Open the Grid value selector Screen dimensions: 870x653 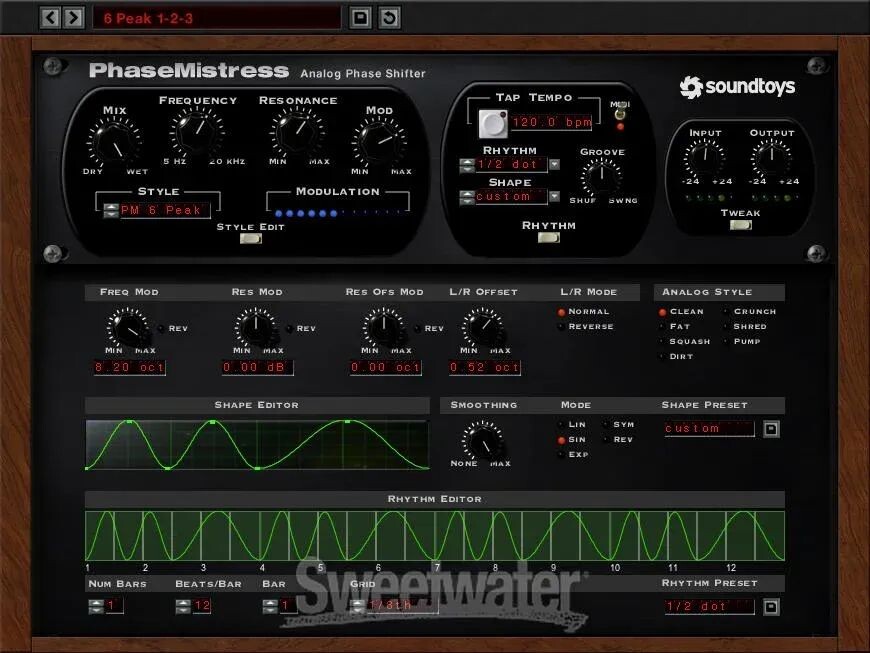coord(357,605)
